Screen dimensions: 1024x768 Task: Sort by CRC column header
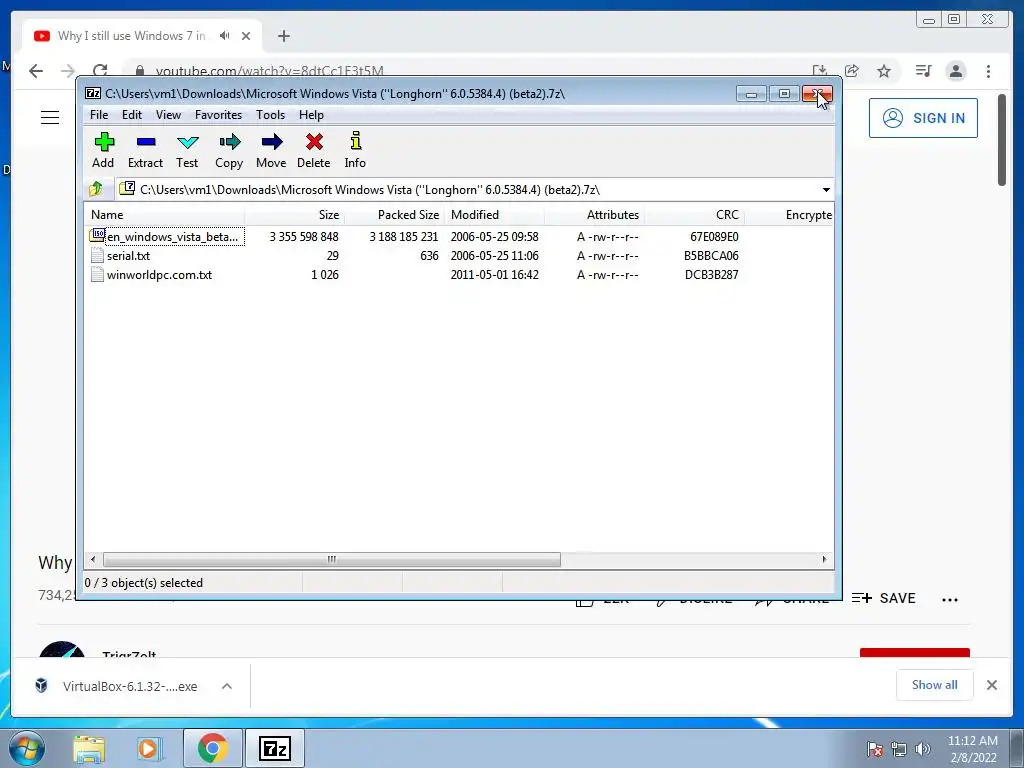tap(694, 215)
